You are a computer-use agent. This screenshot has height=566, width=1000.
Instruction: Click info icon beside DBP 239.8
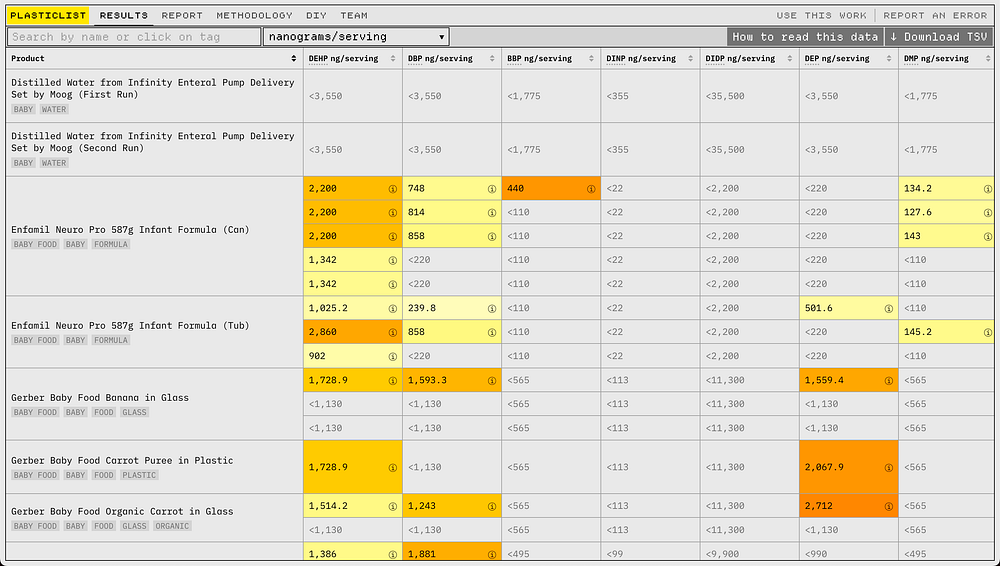492,308
